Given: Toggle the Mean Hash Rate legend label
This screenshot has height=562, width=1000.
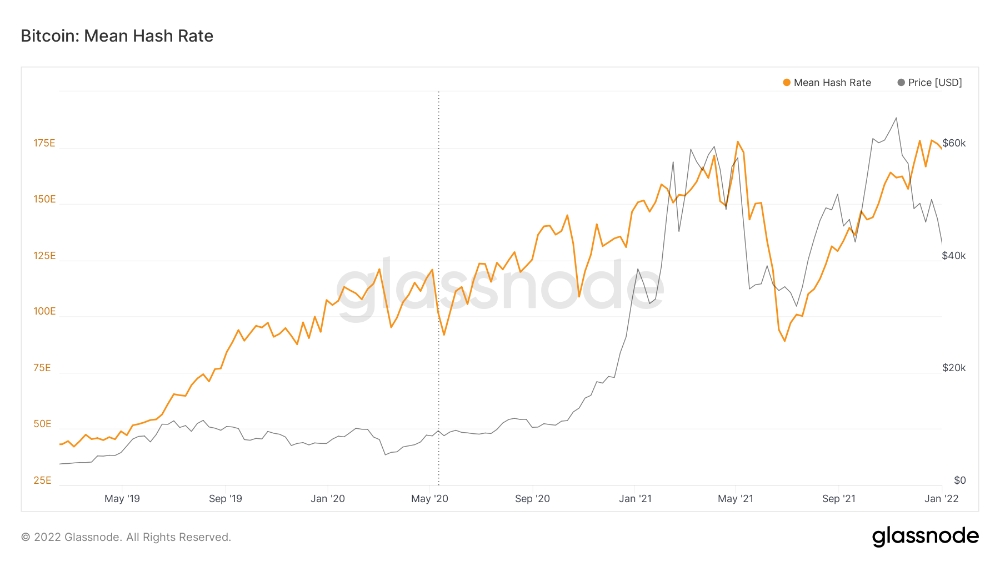Looking at the screenshot, I should tap(832, 83).
